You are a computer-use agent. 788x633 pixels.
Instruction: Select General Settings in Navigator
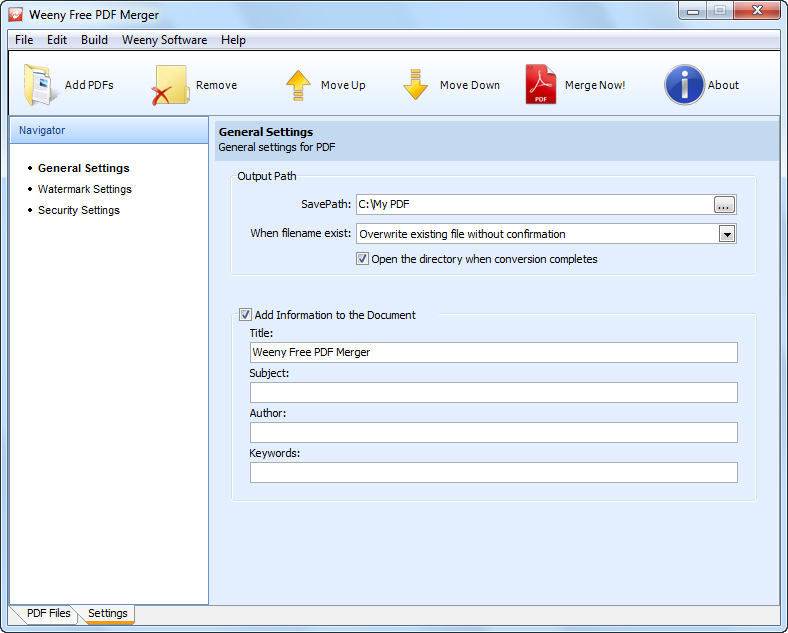click(x=84, y=168)
